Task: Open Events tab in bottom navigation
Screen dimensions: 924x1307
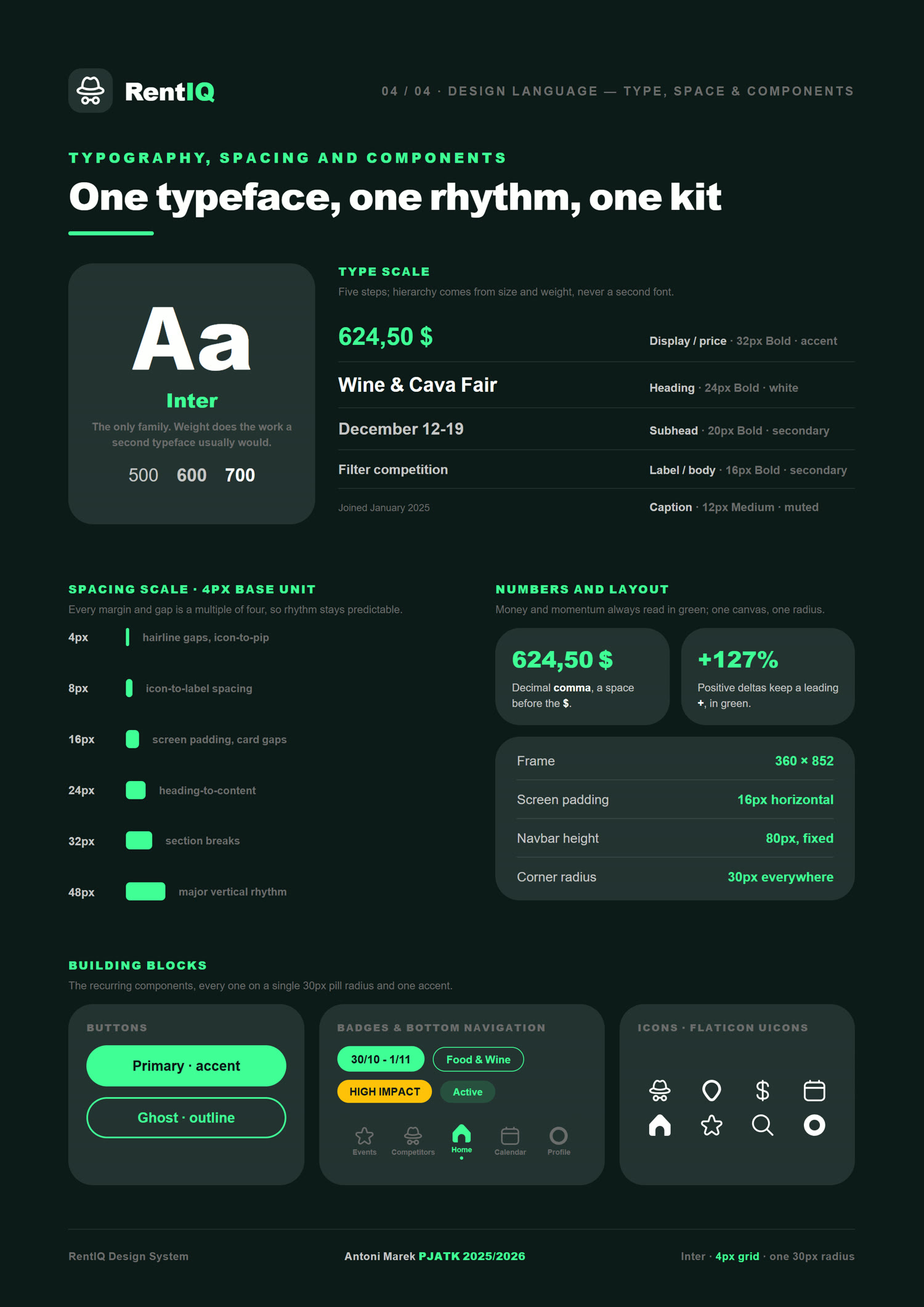Action: coord(365,1141)
